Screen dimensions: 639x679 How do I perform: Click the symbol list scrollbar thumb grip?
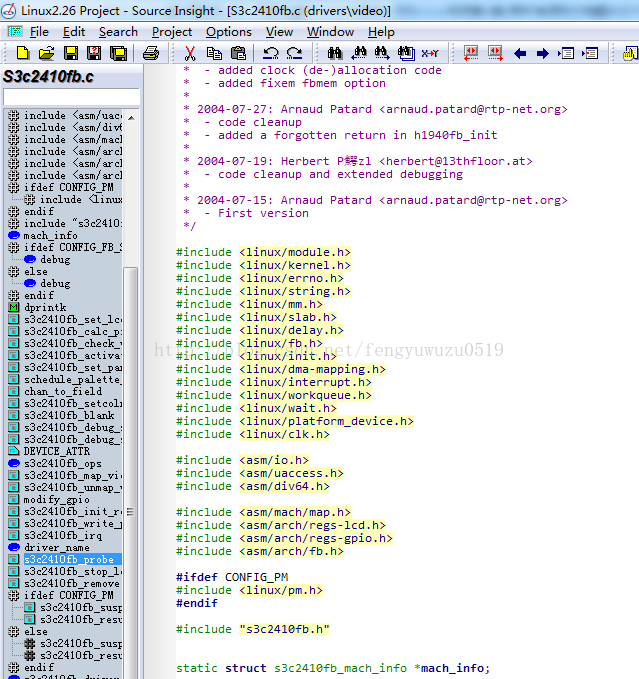point(130,512)
